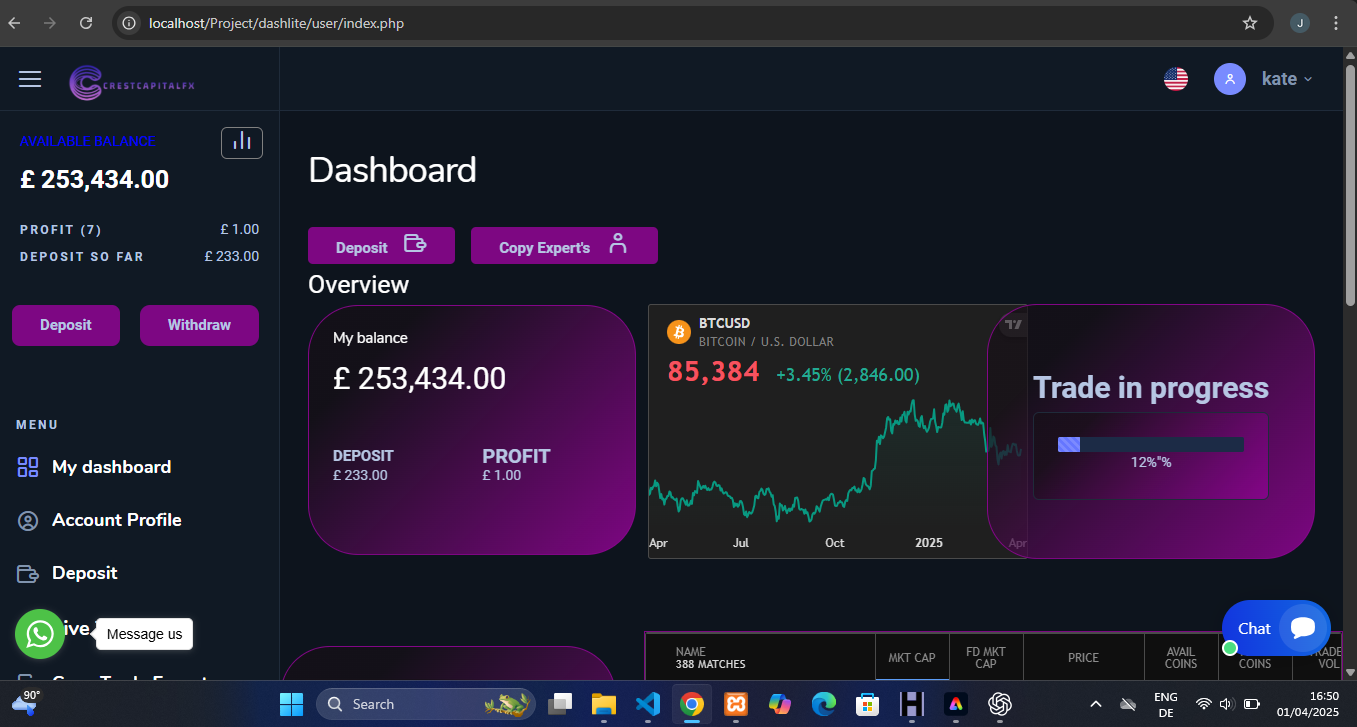Open the bar chart stats icon
The height and width of the screenshot is (727, 1357).
click(242, 143)
